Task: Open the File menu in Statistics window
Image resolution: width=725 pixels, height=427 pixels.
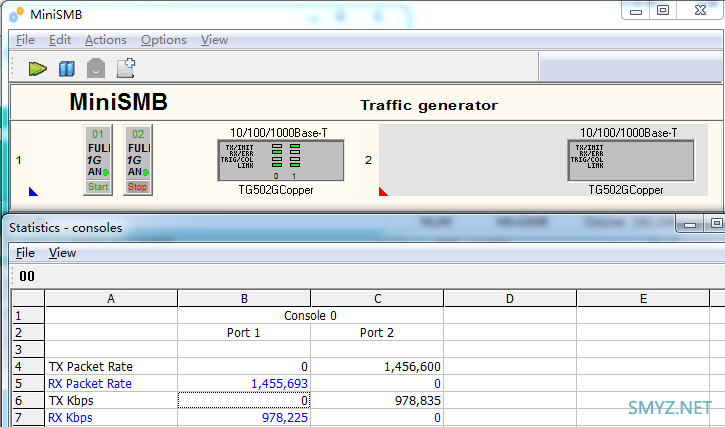Action: pyautogui.click(x=25, y=253)
